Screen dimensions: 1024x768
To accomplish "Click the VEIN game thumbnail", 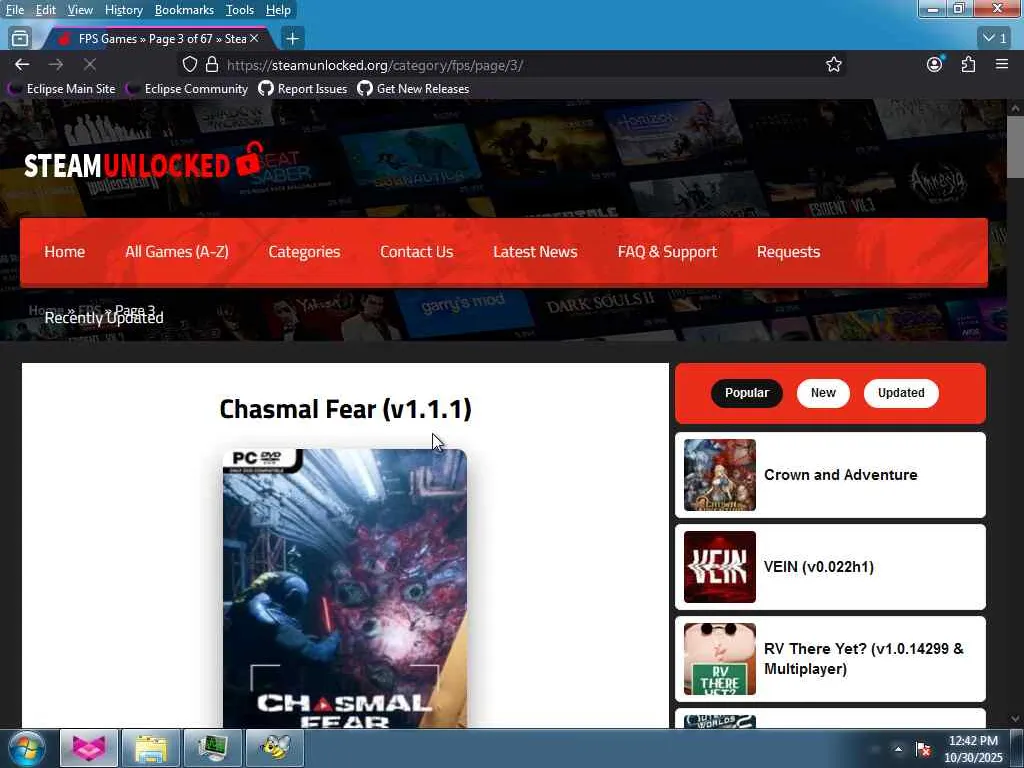I will pyautogui.click(x=720, y=567).
